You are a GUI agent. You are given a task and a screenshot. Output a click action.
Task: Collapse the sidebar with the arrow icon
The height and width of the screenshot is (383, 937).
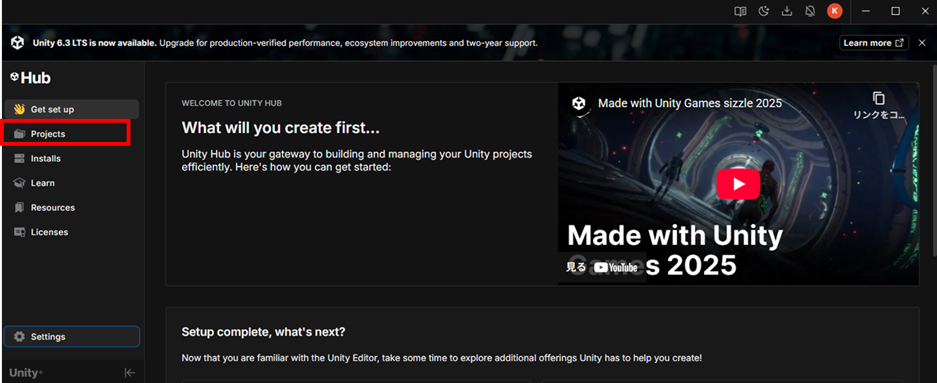(130, 373)
